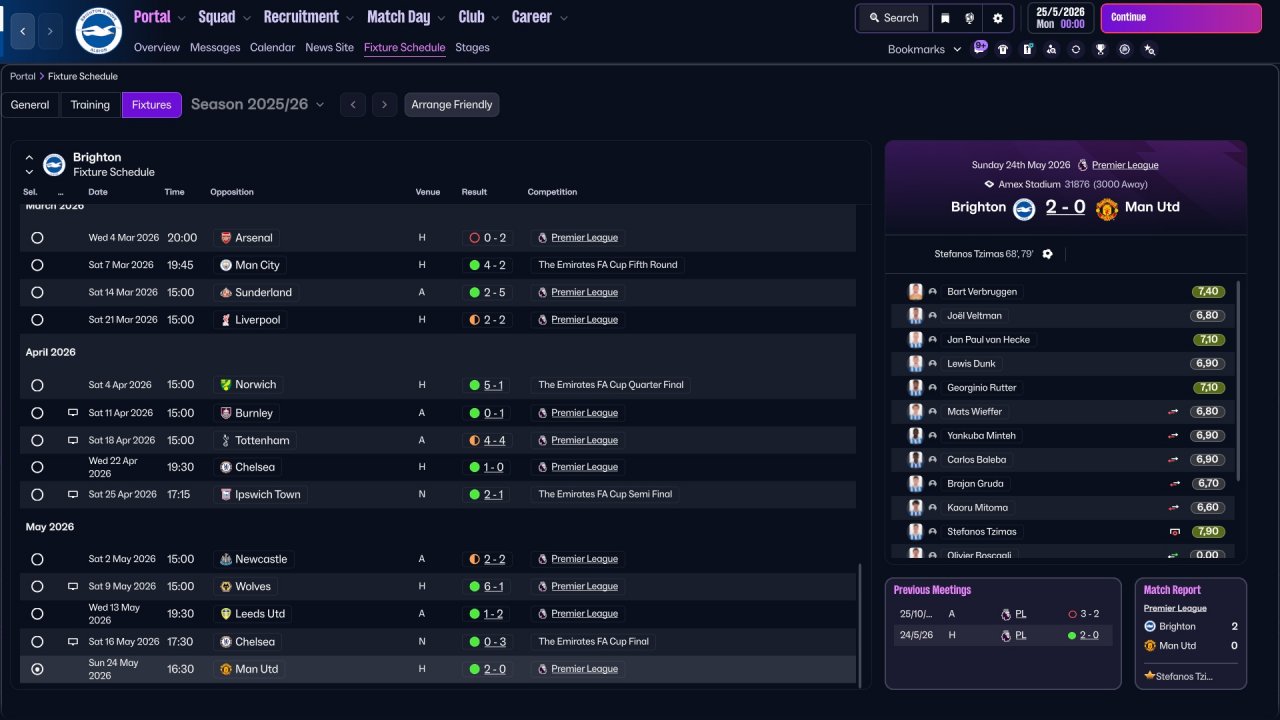Sort fixtures by the Date column header
Screen dimensions: 1280x720
click(x=98, y=192)
